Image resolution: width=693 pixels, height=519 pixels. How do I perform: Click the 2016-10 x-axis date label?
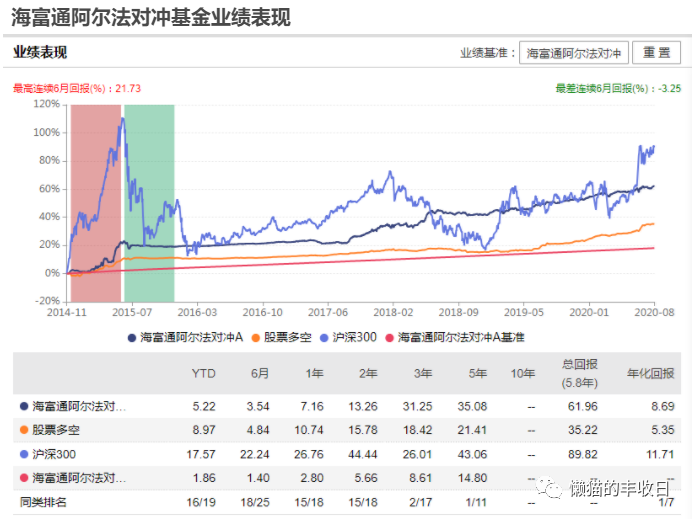point(263,313)
